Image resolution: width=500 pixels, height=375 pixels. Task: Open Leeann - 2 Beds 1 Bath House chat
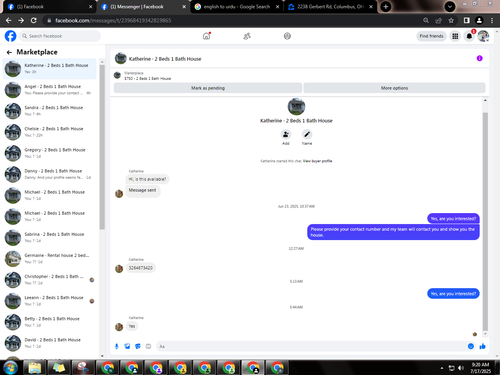(x=49, y=301)
